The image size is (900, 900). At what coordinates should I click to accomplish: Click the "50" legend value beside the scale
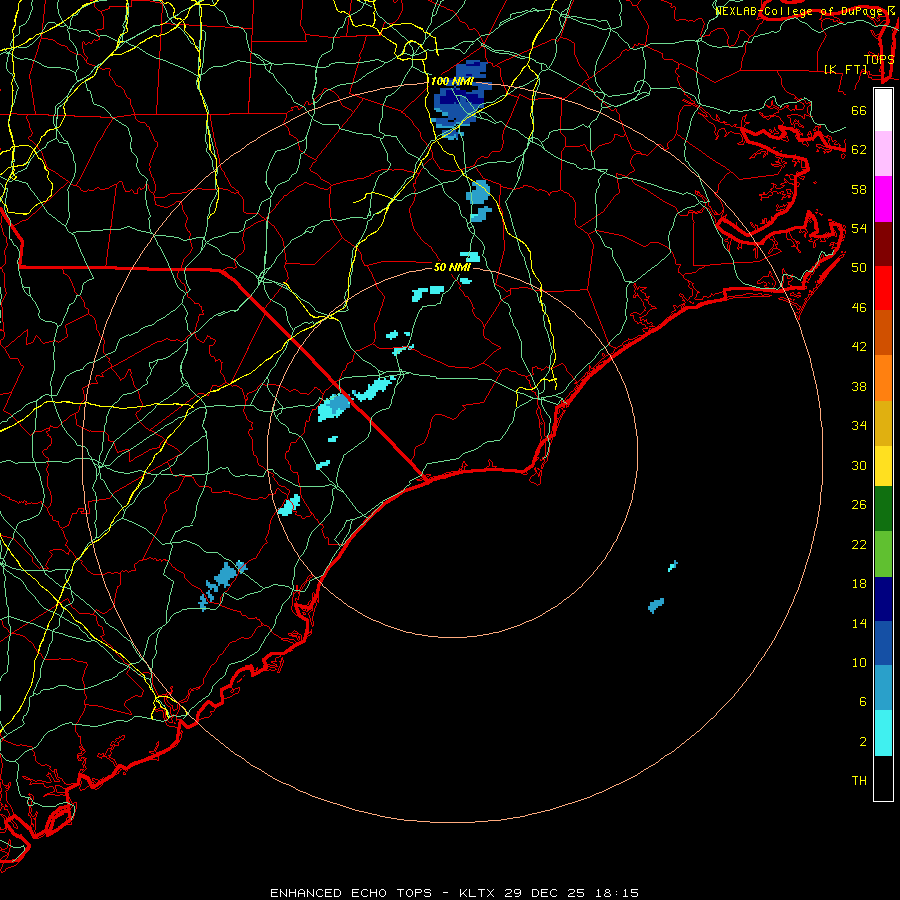[x=859, y=268]
